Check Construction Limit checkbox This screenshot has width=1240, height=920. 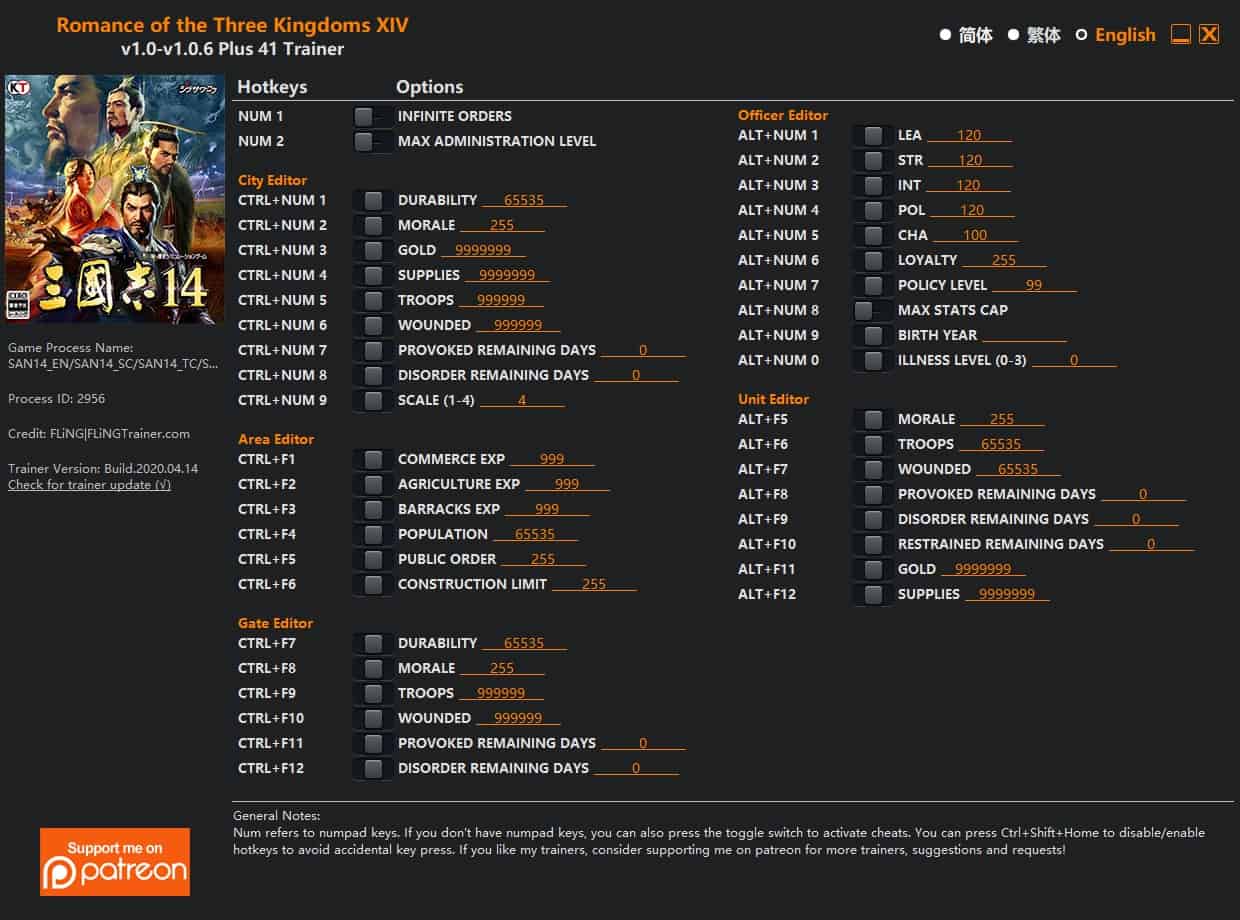[373, 584]
